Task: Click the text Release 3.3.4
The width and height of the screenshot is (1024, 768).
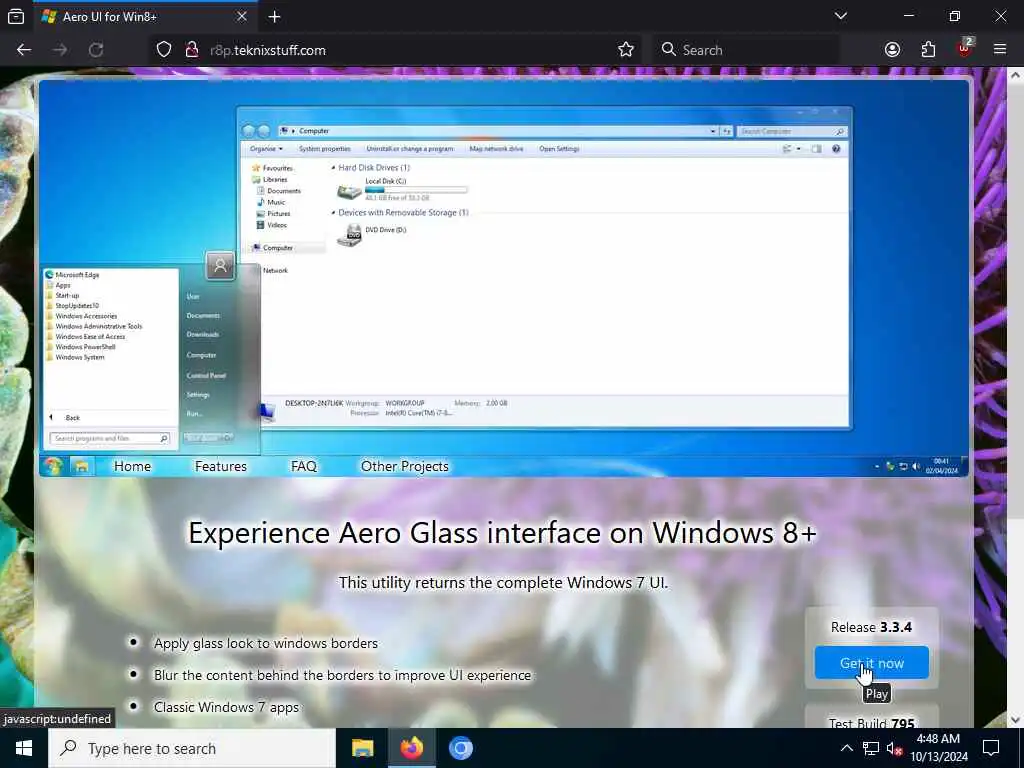Action: pyautogui.click(x=871, y=627)
